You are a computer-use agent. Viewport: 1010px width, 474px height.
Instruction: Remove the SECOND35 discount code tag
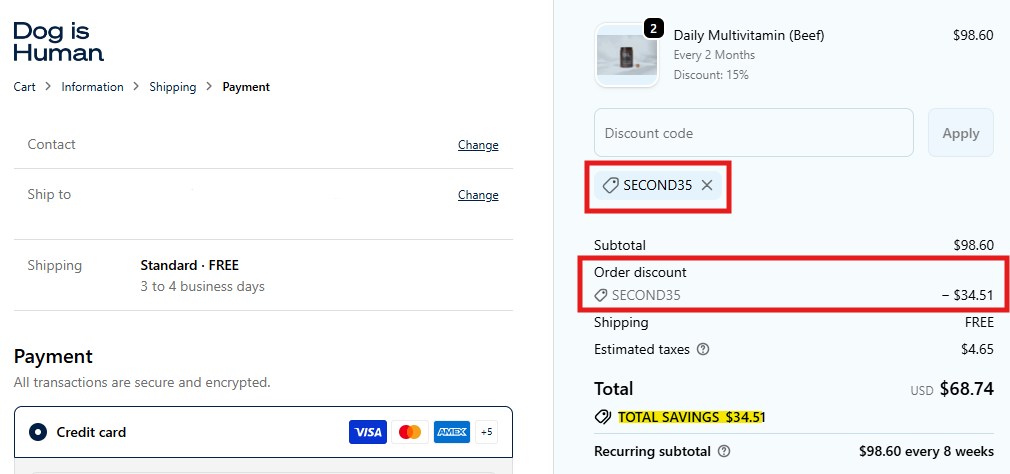pyautogui.click(x=707, y=185)
